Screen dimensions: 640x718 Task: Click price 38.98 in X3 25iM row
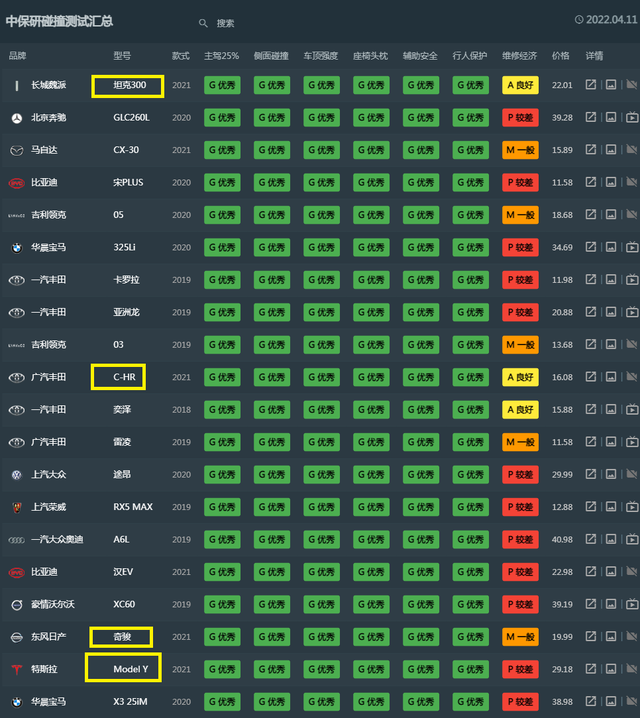(x=562, y=702)
